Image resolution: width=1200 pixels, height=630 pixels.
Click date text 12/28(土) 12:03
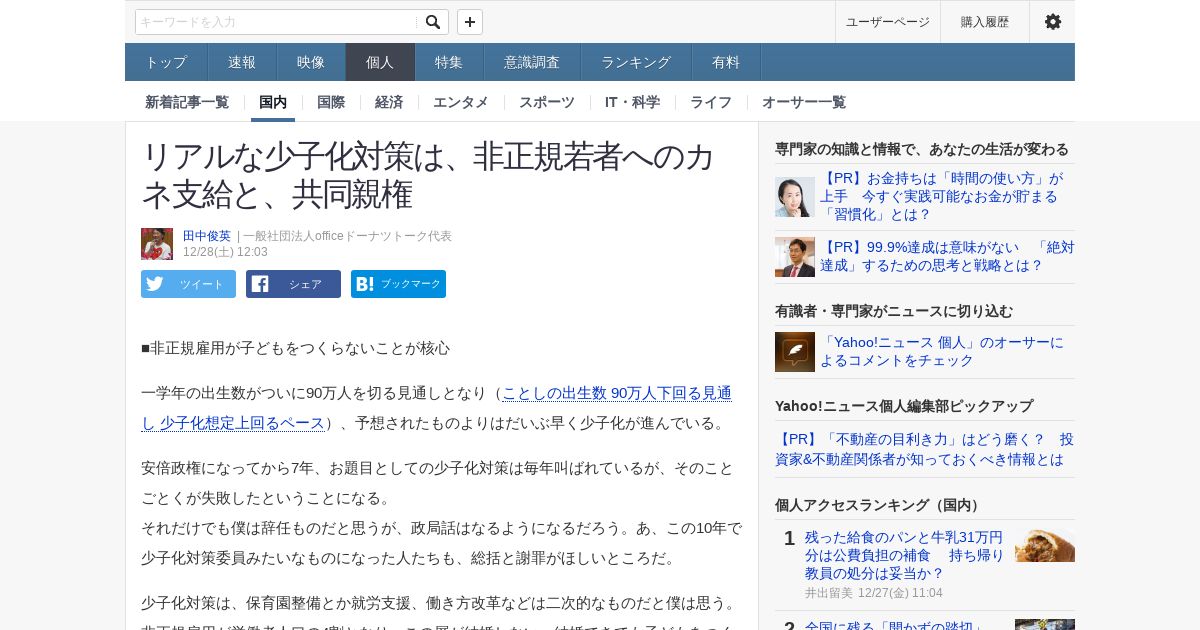coord(225,252)
